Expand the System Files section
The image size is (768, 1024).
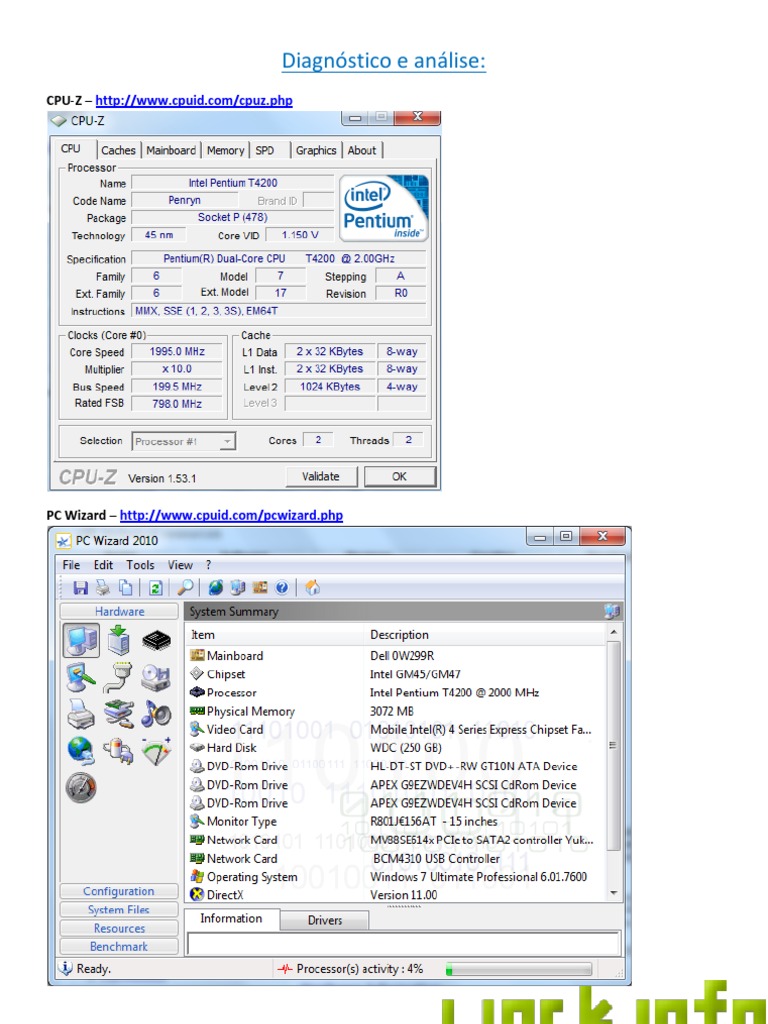pyautogui.click(x=119, y=910)
